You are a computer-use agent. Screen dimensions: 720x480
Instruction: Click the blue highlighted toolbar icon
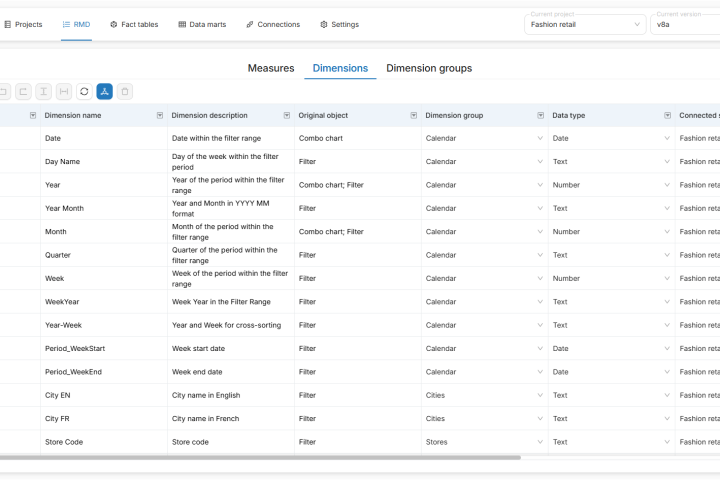(104, 92)
